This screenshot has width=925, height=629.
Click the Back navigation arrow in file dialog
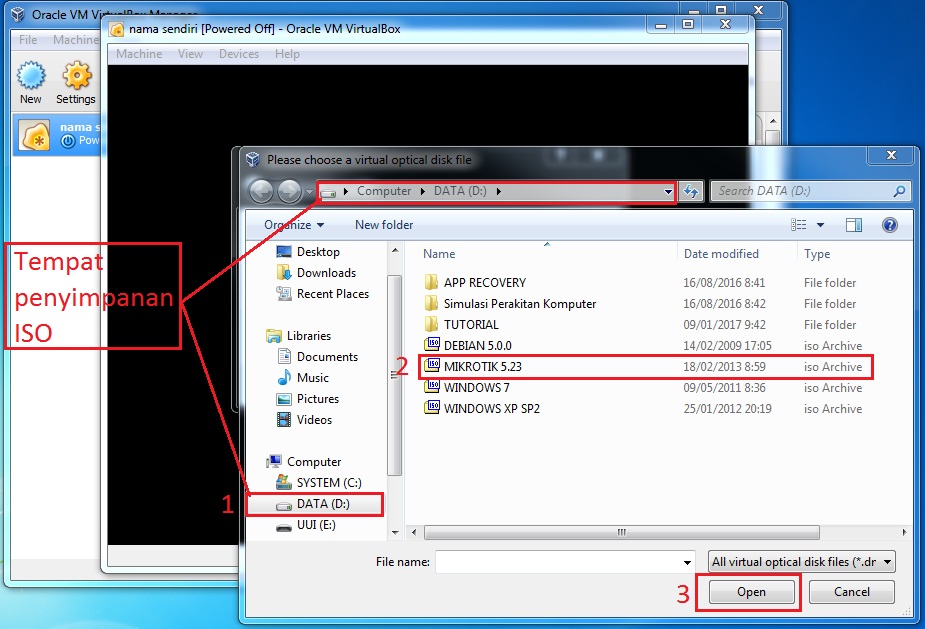pos(261,191)
